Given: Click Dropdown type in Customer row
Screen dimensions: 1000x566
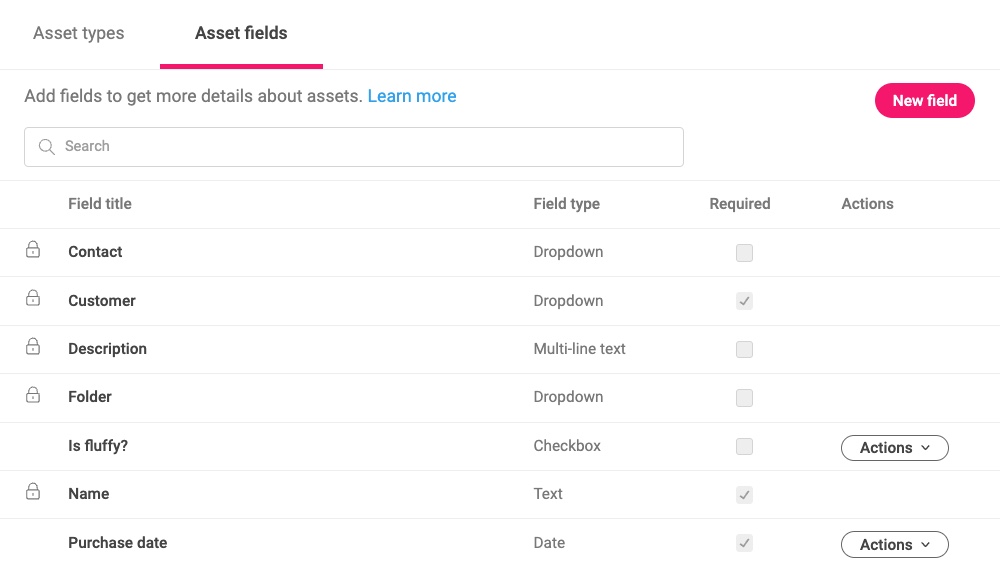Looking at the screenshot, I should click(568, 301).
